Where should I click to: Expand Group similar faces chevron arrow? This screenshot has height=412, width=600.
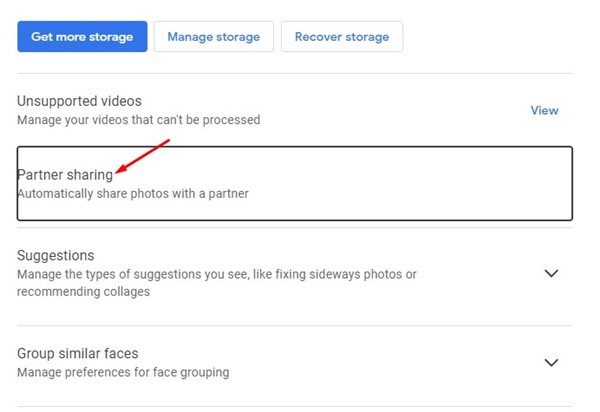[x=551, y=362]
